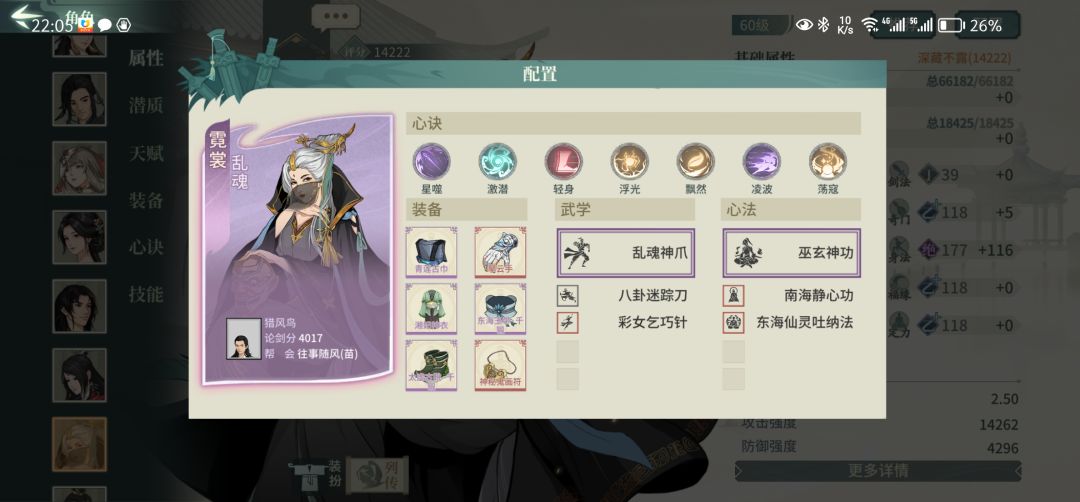The width and height of the screenshot is (1080, 502).
Task: Tap the back arrow at top left
Action: (x=26, y=15)
